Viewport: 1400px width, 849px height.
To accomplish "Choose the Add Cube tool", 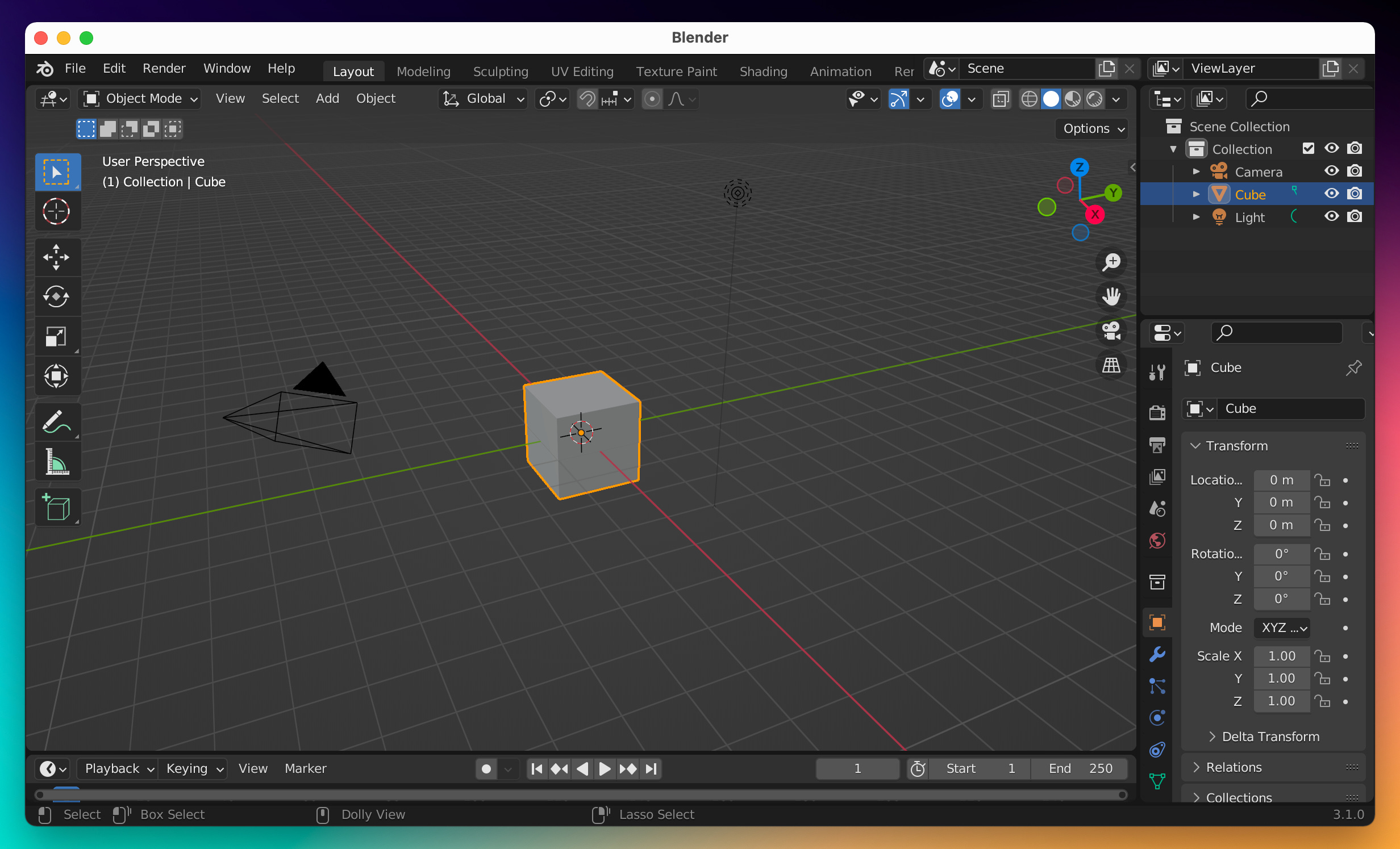I will click(56, 507).
